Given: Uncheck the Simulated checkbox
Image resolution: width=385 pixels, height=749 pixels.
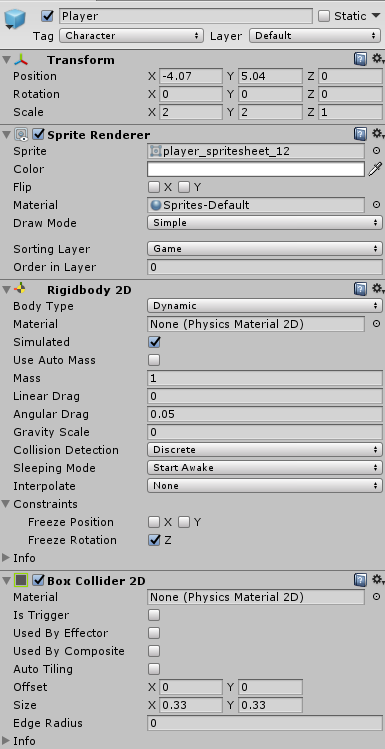Looking at the screenshot, I should pos(154,342).
